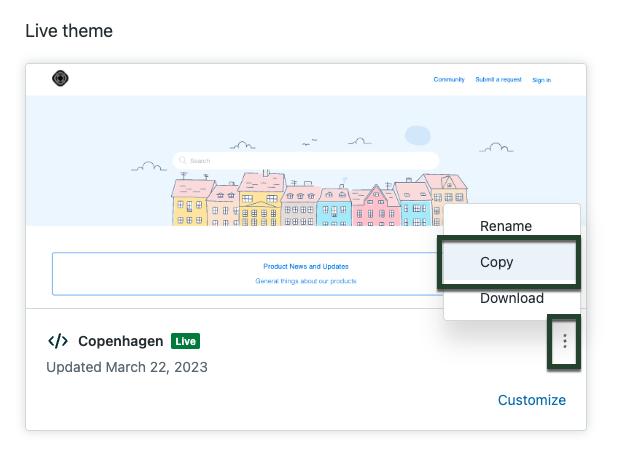
Task: Click 'General things about our products' text
Action: coord(305,281)
